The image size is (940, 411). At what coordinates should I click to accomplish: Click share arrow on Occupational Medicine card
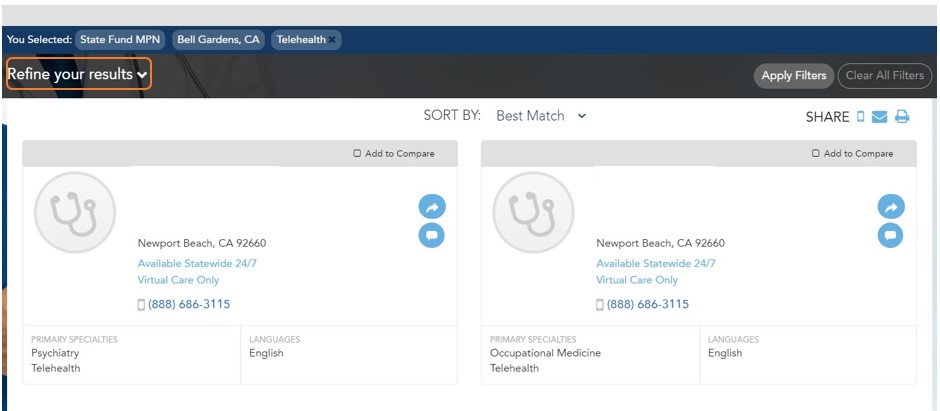pos(890,207)
